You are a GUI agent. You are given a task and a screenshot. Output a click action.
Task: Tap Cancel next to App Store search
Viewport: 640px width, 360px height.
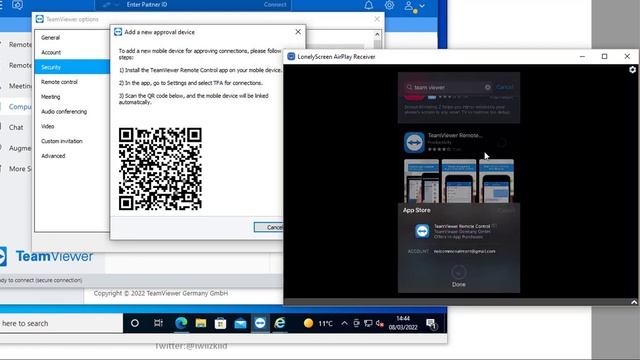coord(504,87)
